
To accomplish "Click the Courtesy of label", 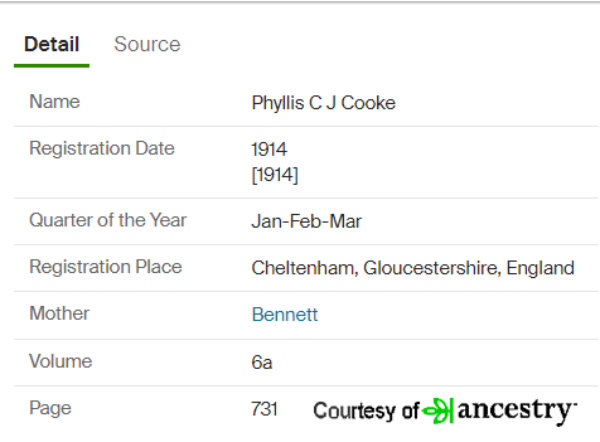I will 366,411.
